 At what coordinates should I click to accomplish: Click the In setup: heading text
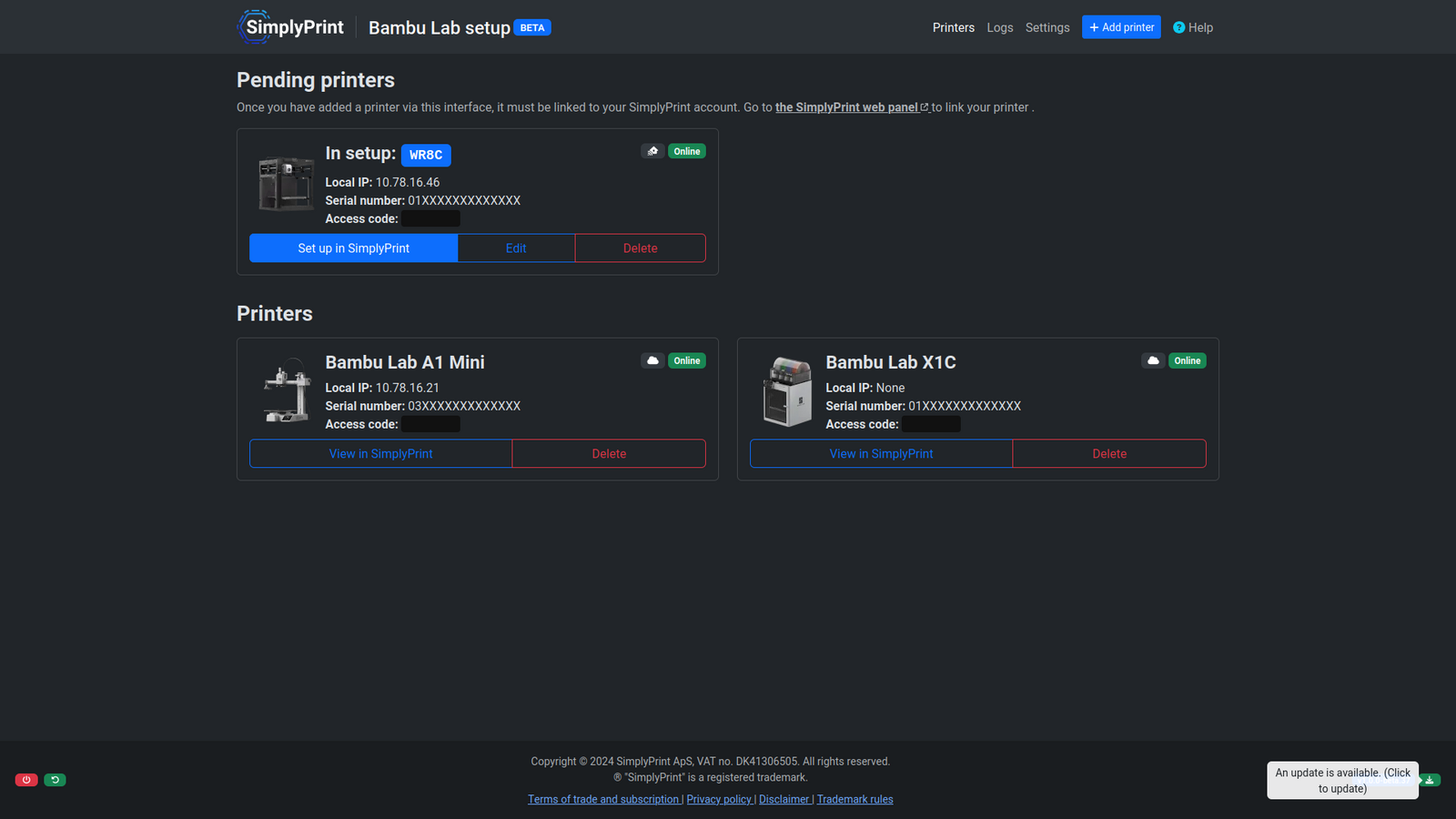click(x=360, y=154)
